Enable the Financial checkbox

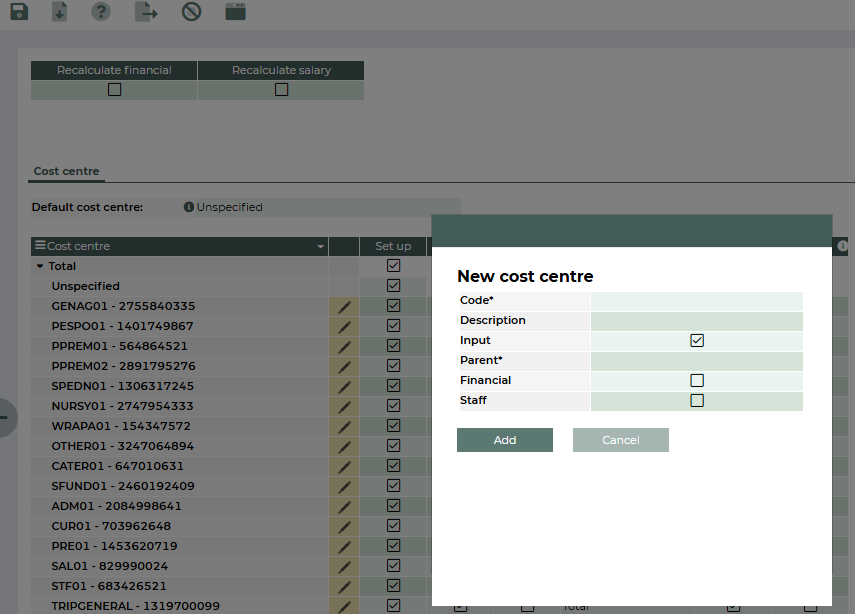(x=697, y=381)
